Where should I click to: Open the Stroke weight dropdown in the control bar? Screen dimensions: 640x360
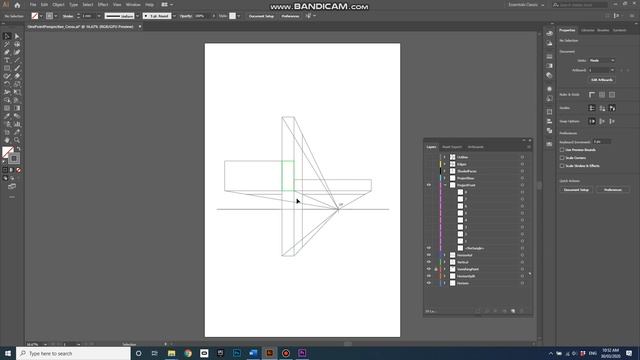[x=99, y=16]
